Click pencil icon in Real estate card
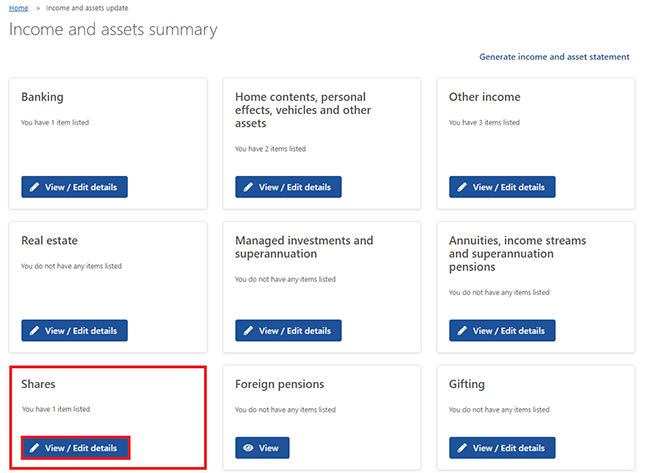 [34, 330]
